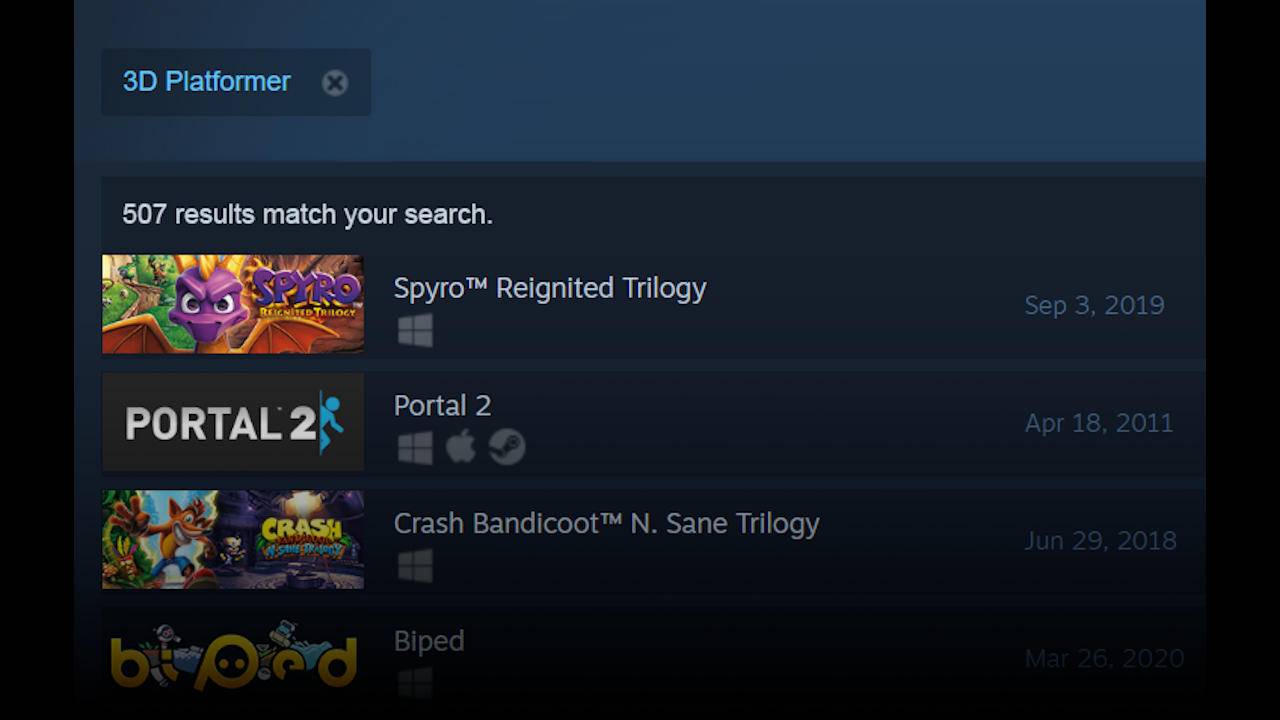Click the Apple macOS icon under Portal 2
Screen dimensions: 1280x720
pyautogui.click(x=460, y=447)
